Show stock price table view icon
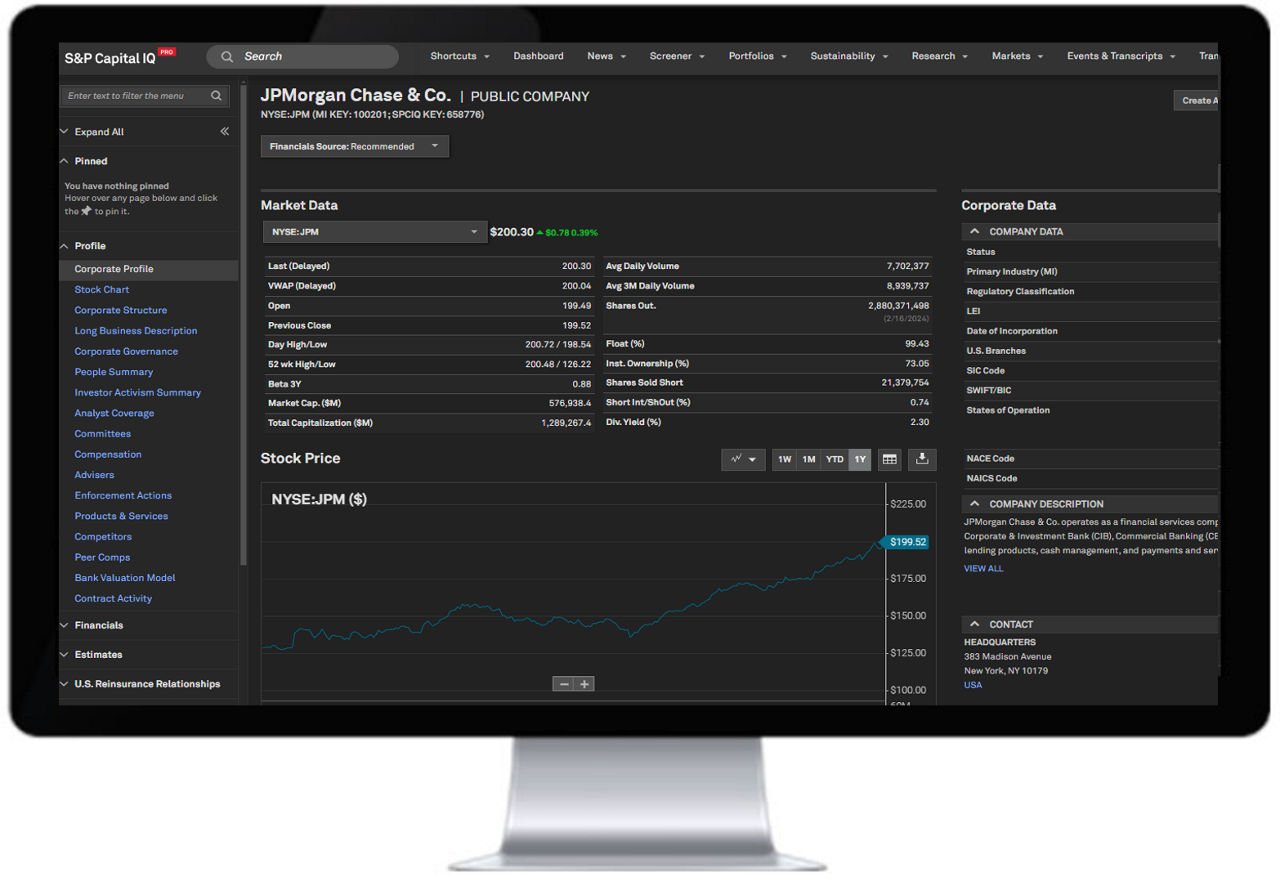This screenshot has height=884, width=1280. tap(889, 459)
